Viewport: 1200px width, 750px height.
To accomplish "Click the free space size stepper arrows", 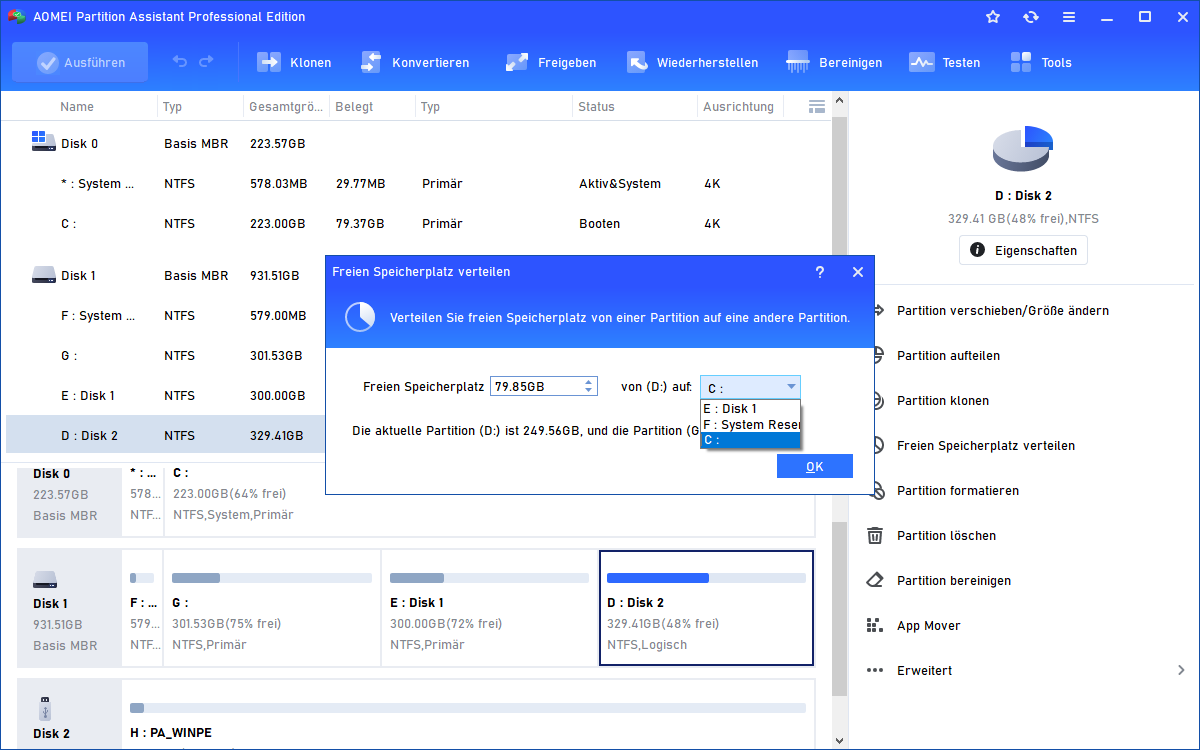I will [x=589, y=386].
